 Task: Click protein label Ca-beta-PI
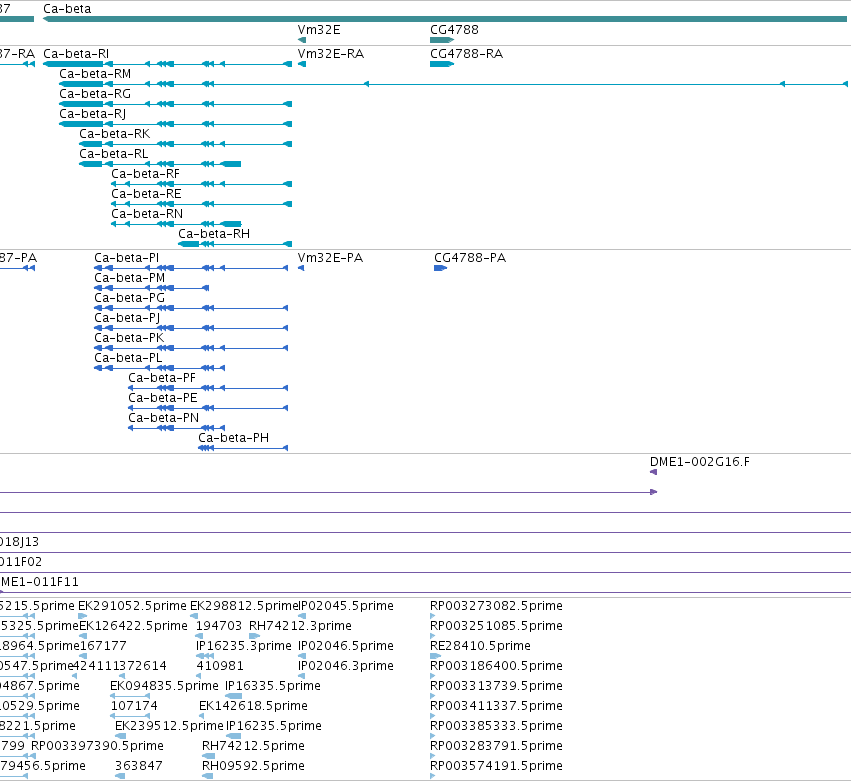[127, 258]
